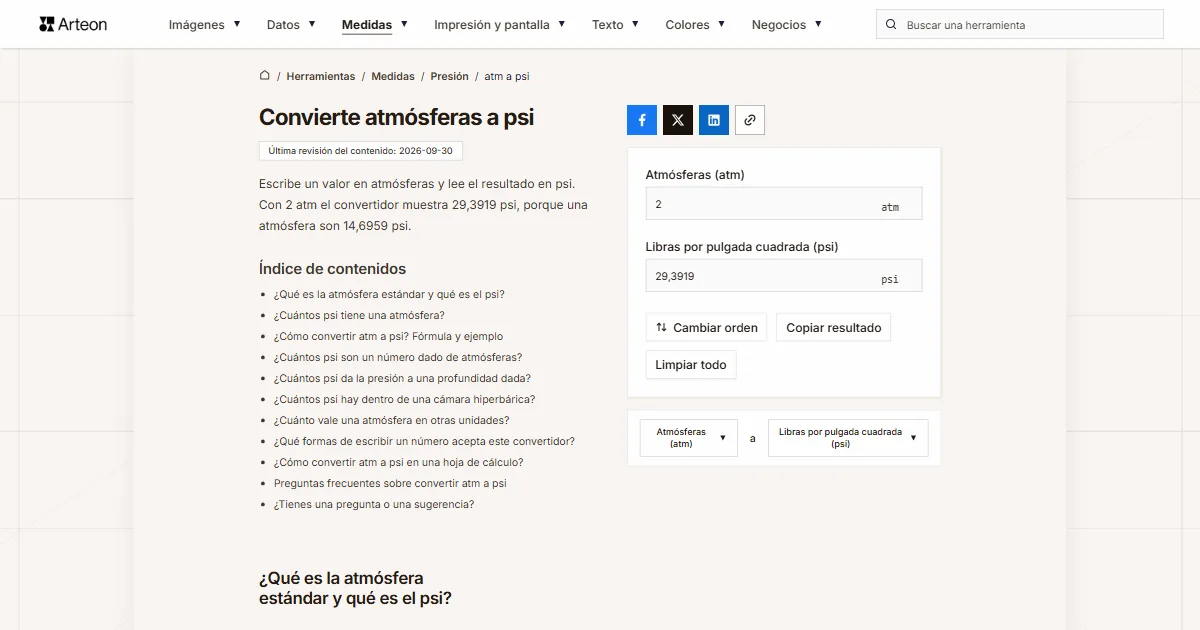
Task: Click the home icon in breadcrumbs
Action: (265, 75)
